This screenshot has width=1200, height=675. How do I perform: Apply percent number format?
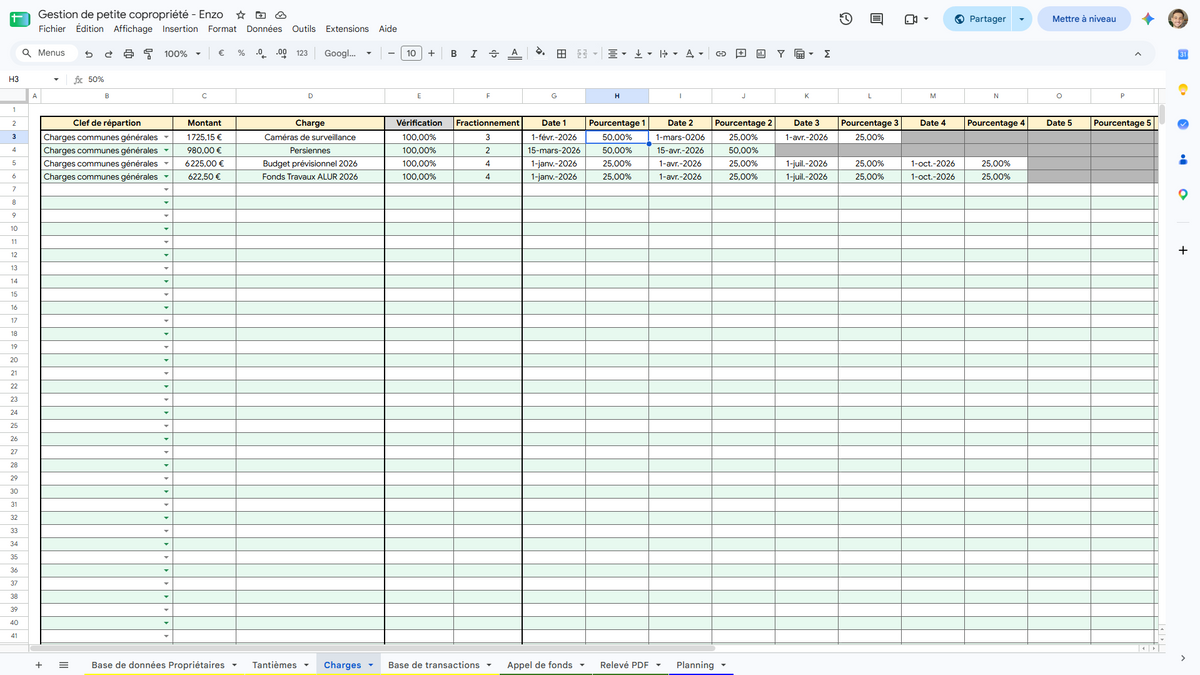[241, 53]
